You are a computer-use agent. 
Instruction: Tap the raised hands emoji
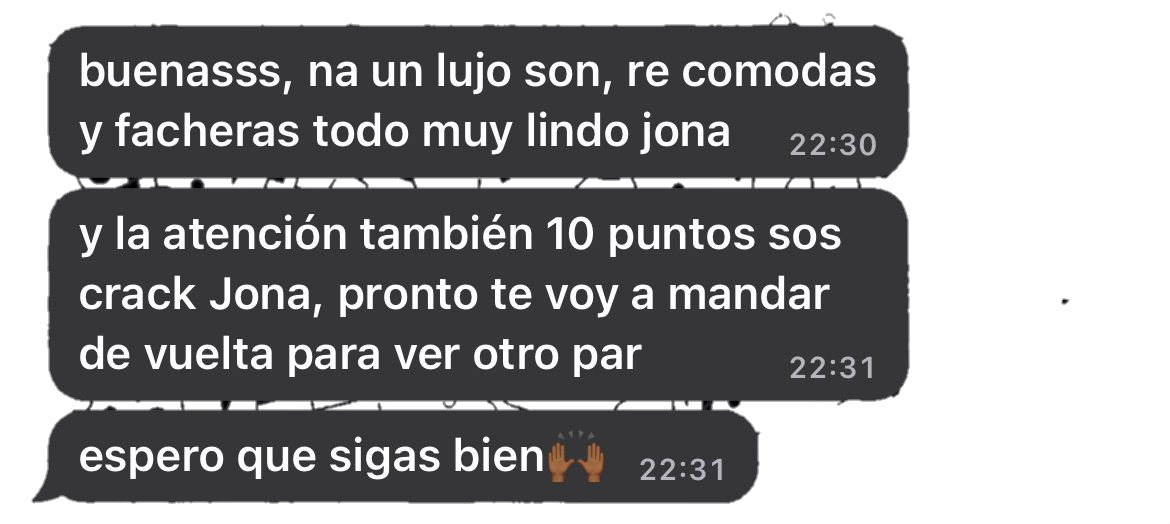[575, 461]
